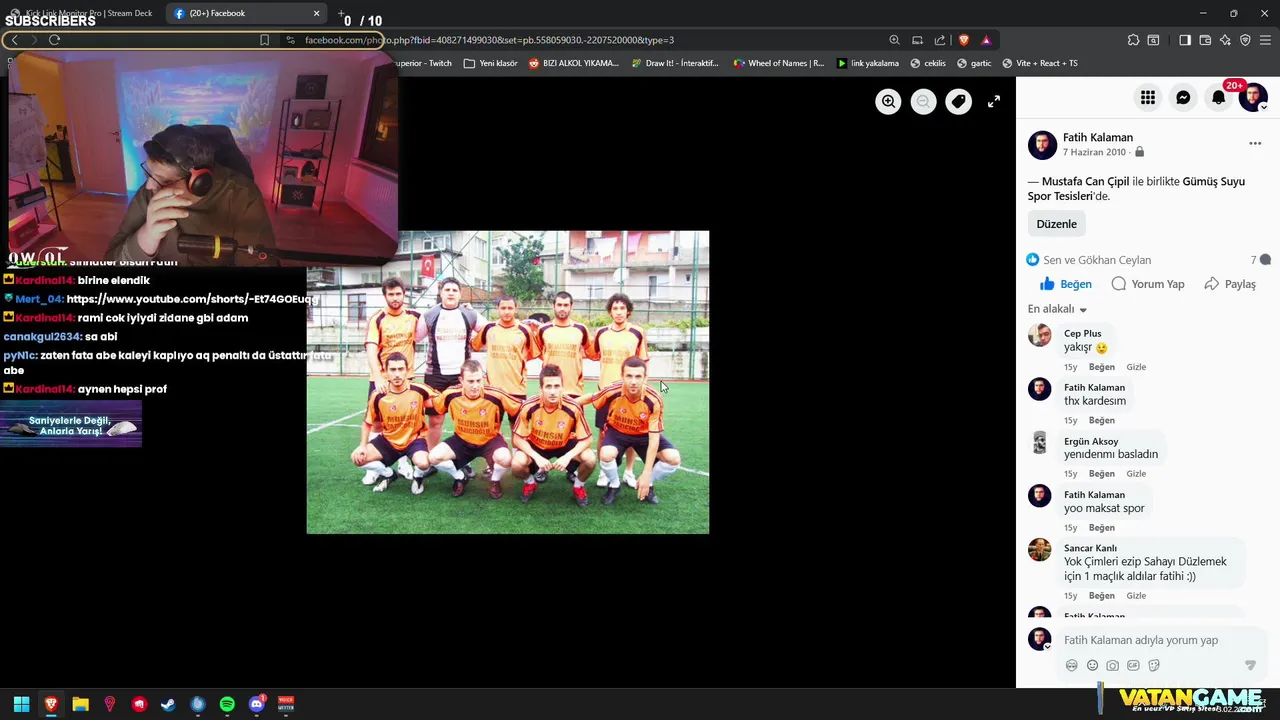Zoom in on the Facebook photo
This screenshot has height=720, width=1280.
click(888, 101)
